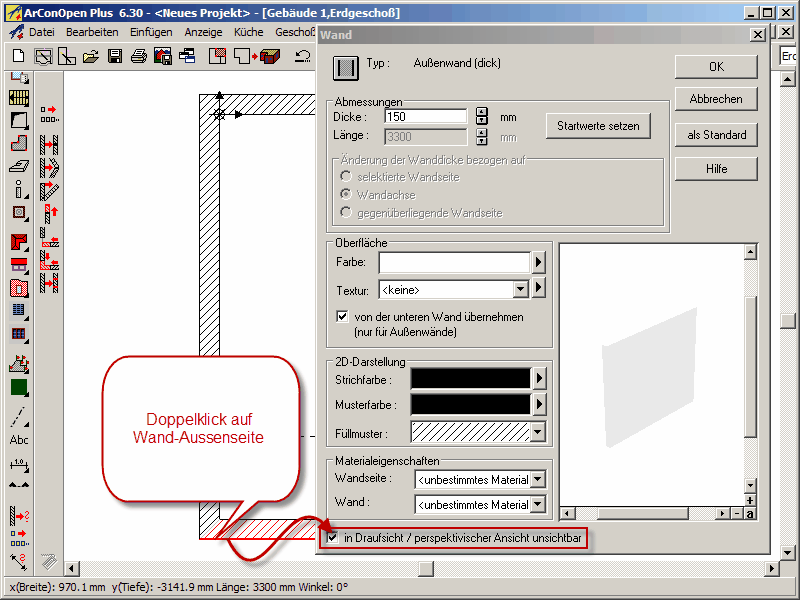
Task: Click the Print icon in toolbar
Action: 139,56
